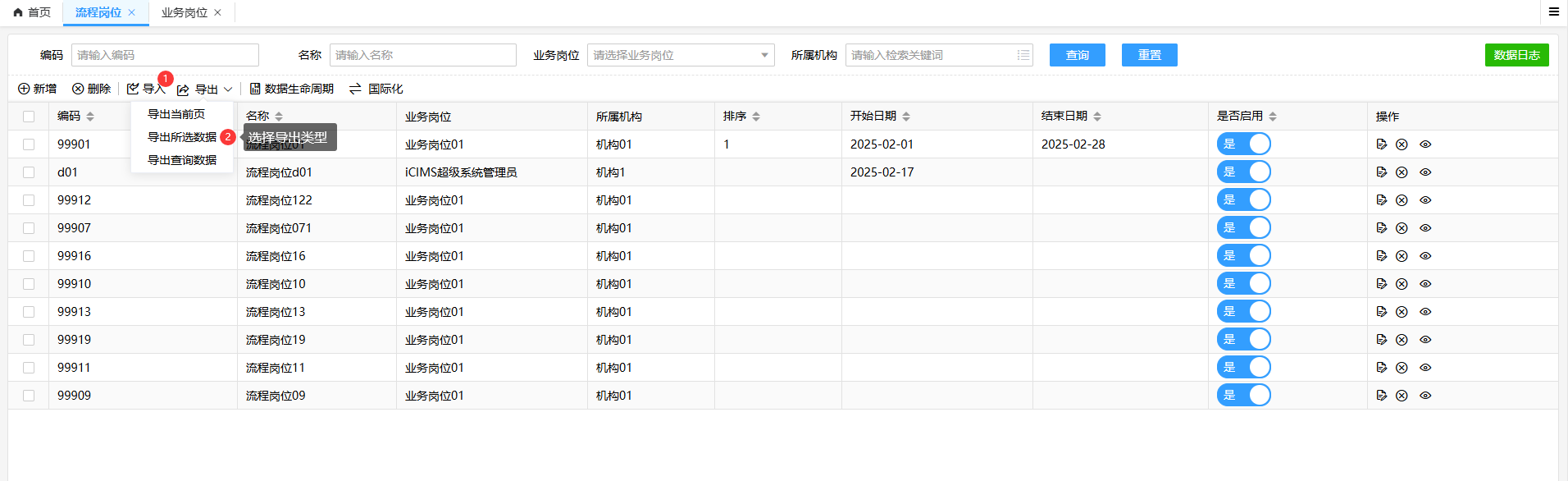Expand the 导出 export dropdown

click(x=205, y=89)
